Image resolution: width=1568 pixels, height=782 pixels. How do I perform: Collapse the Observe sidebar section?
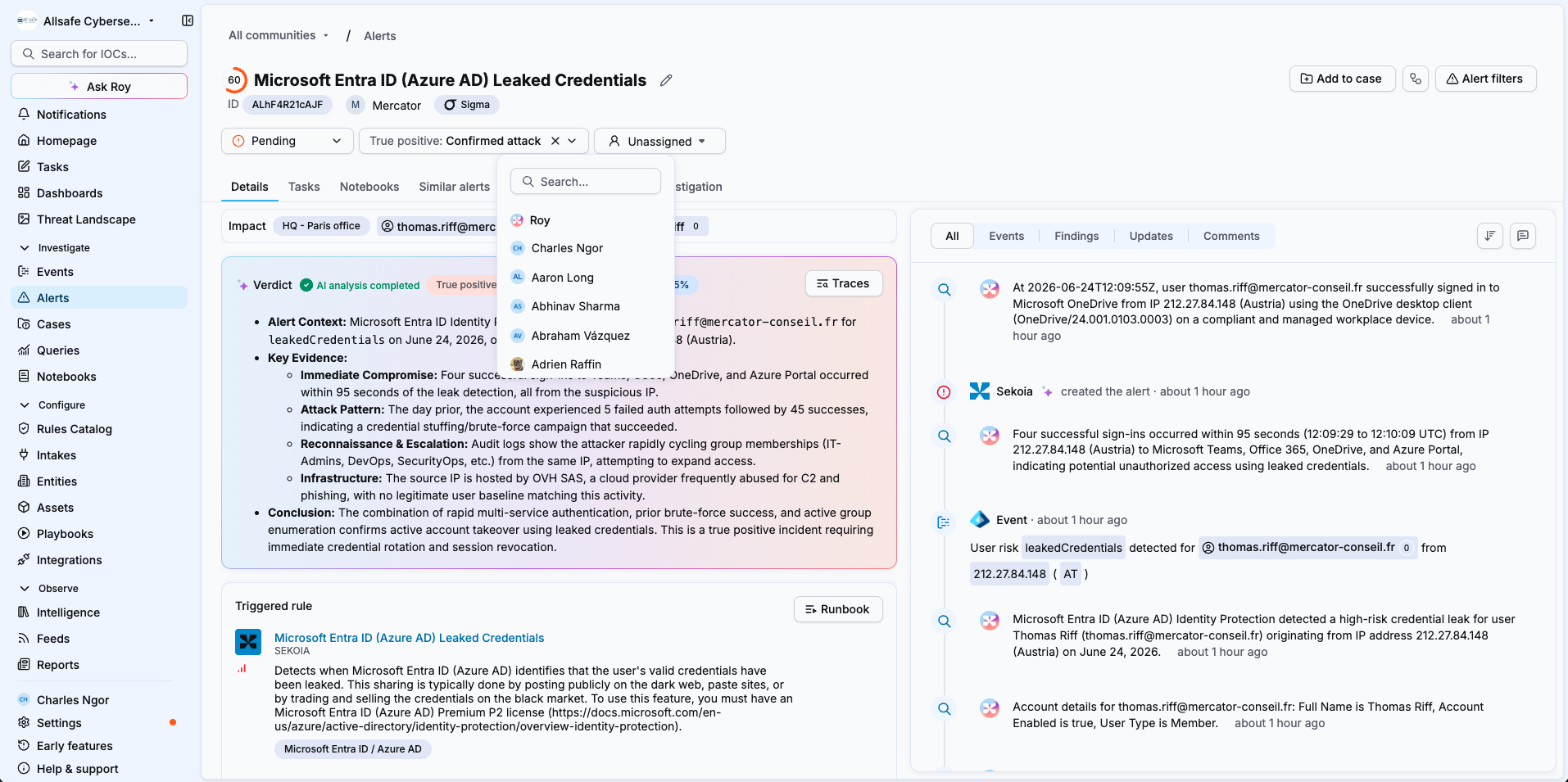coord(48,588)
